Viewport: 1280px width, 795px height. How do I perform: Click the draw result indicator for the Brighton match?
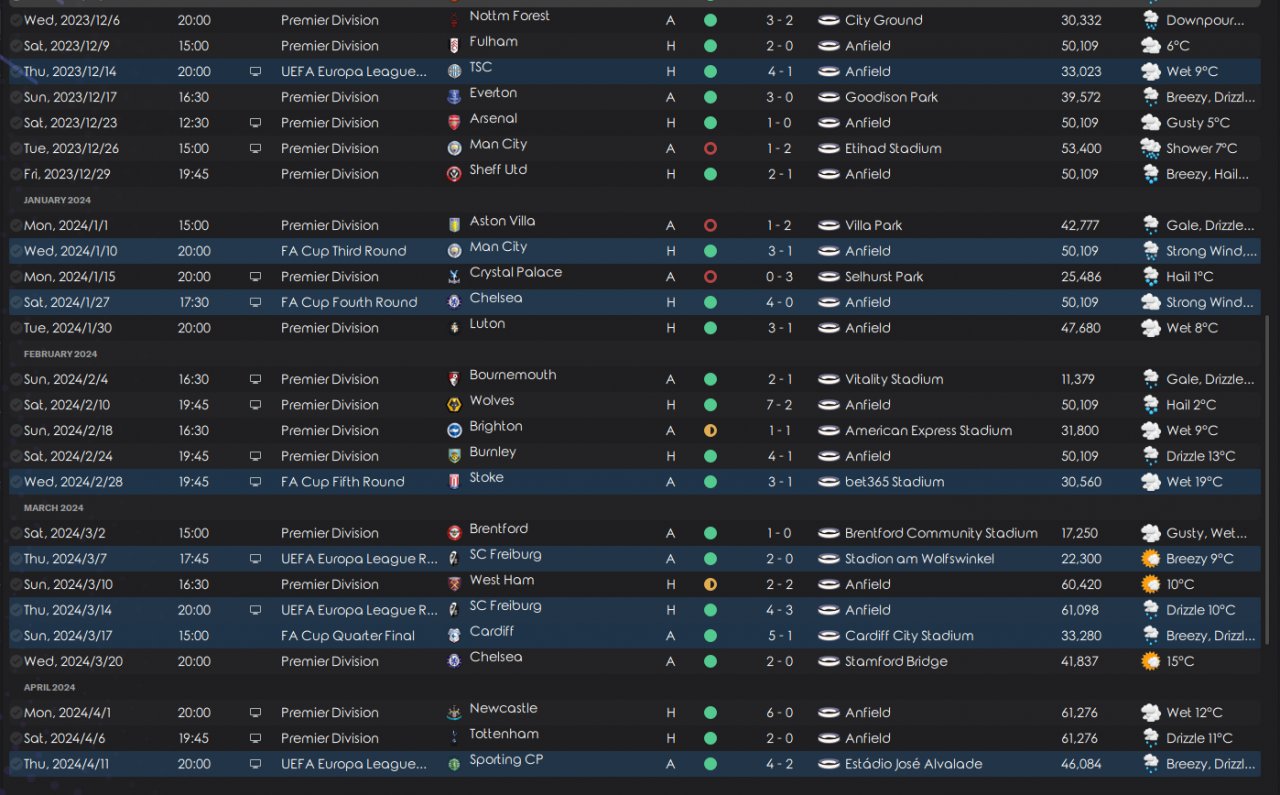point(710,431)
